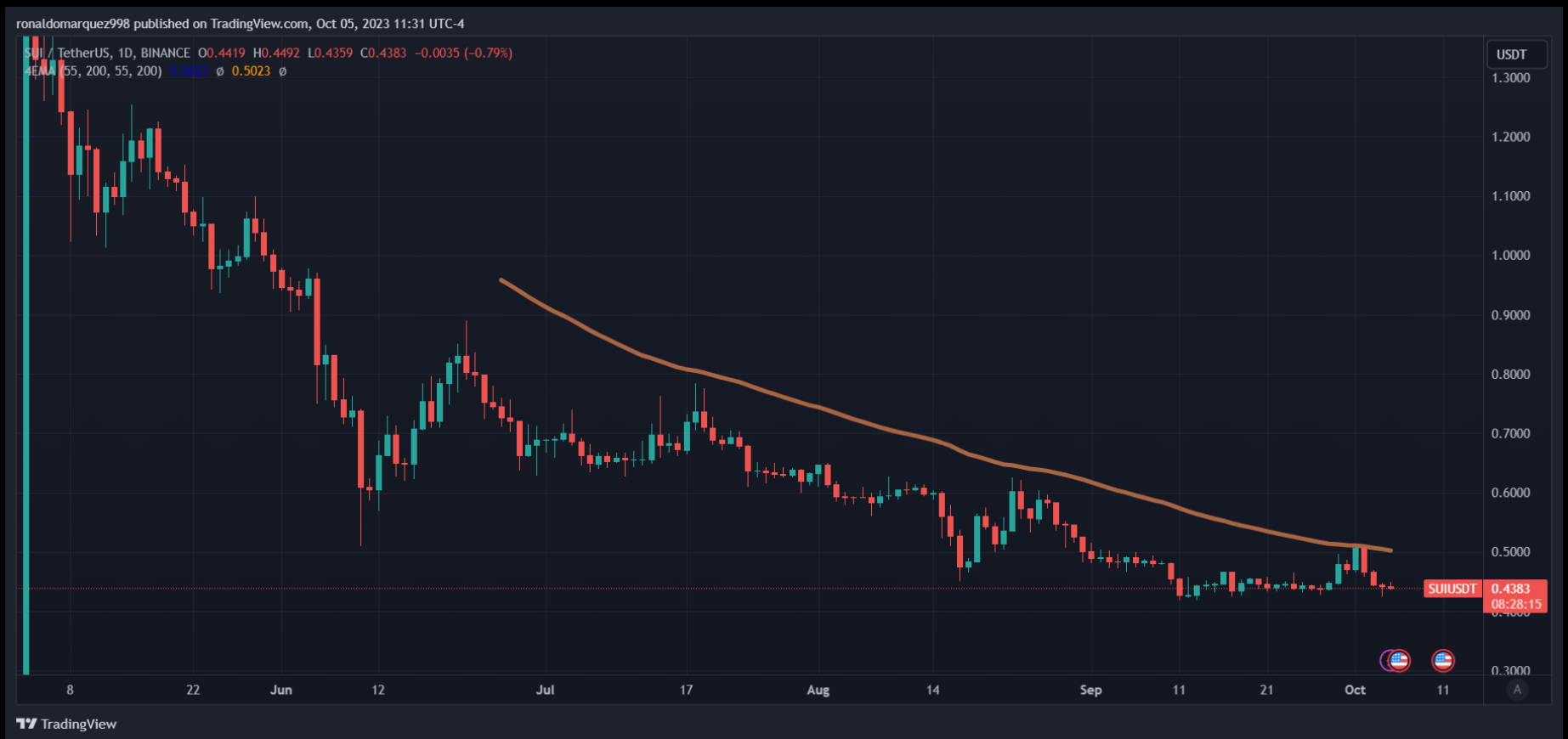Click the open value O0.4419

224,53
